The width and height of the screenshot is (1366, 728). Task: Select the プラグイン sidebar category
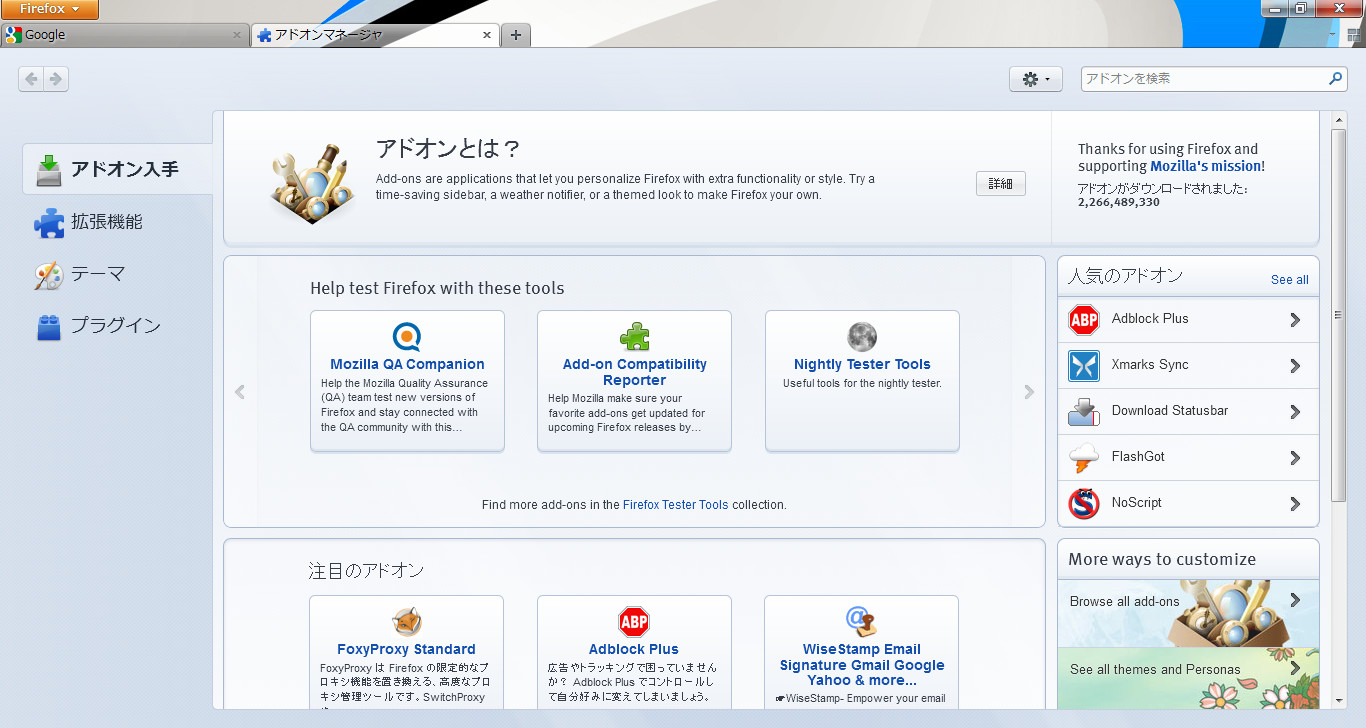pos(117,326)
